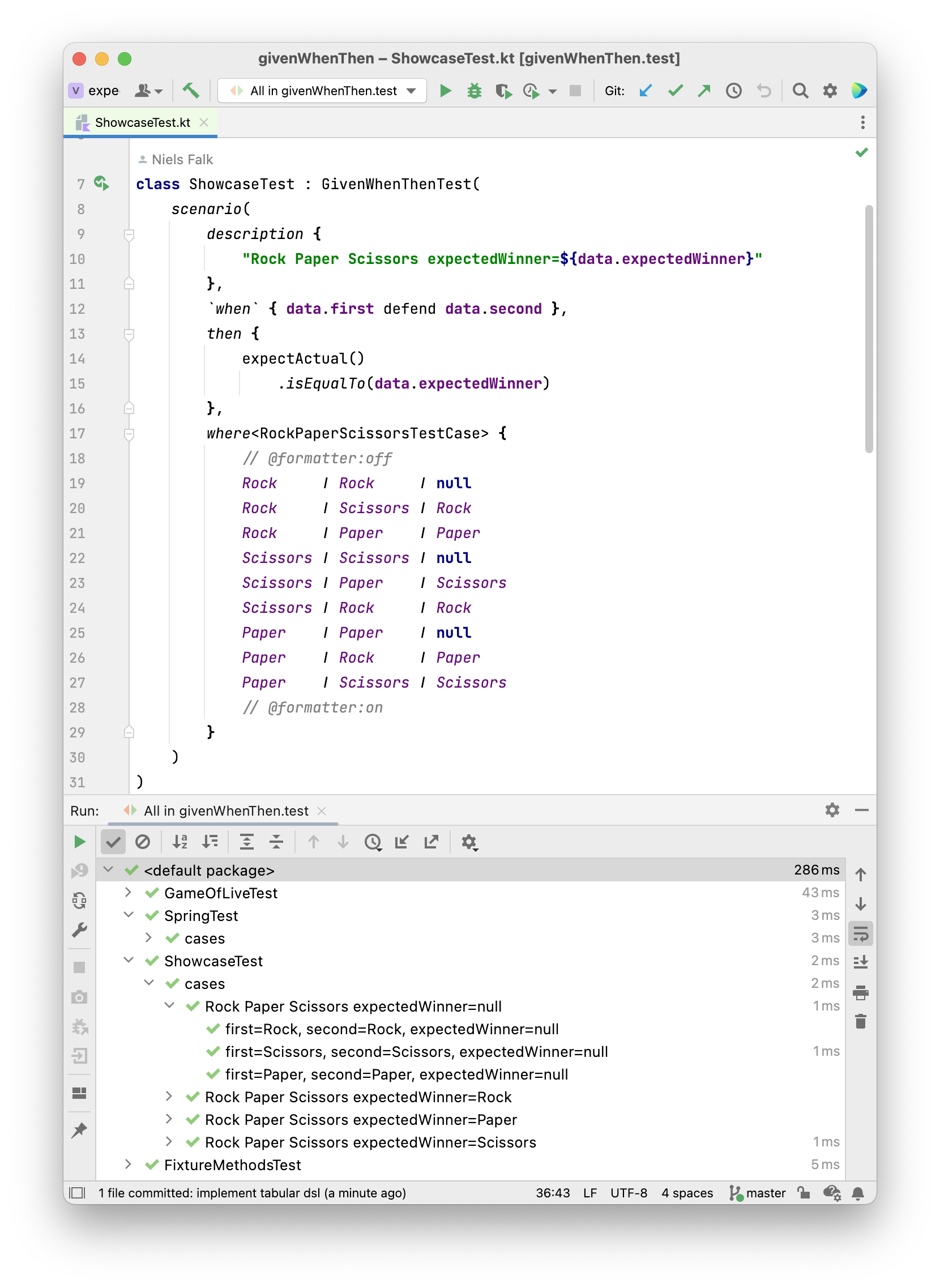Viewport: 940px width, 1288px height.
Task: Show Git history clock icon
Action: pyautogui.click(x=734, y=91)
